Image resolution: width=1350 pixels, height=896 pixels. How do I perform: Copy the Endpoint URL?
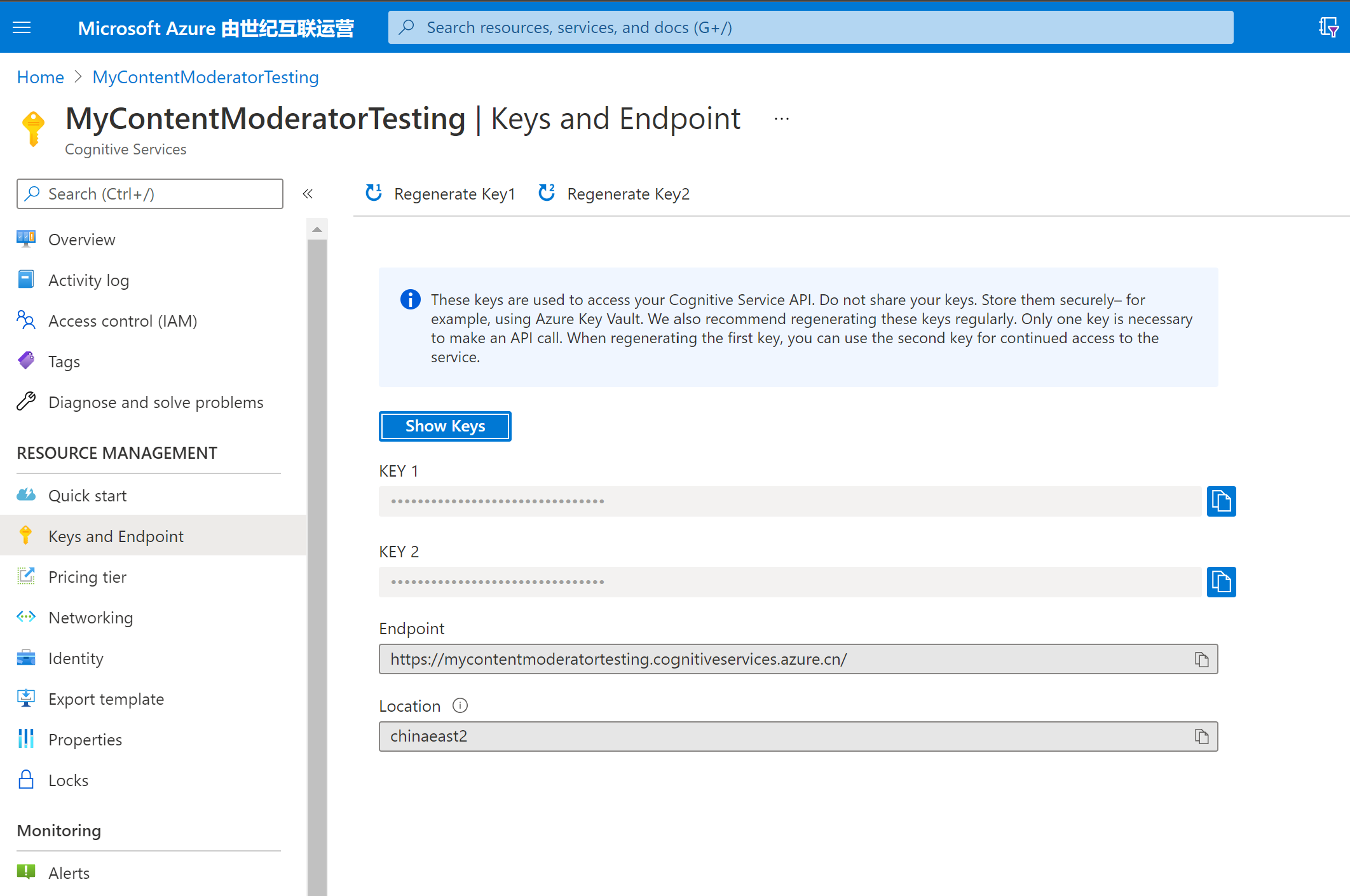[x=1201, y=660]
